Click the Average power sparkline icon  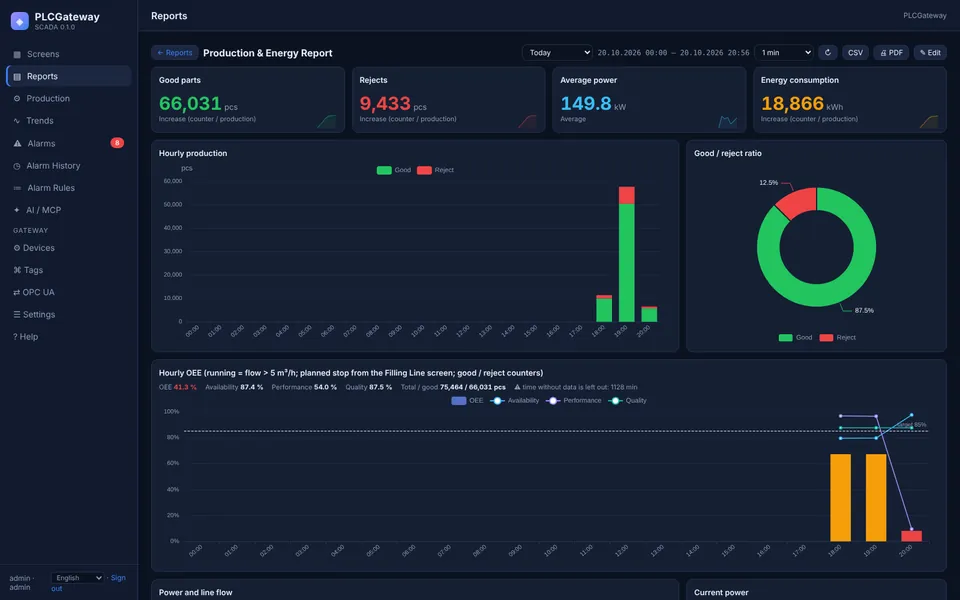pyautogui.click(x=727, y=121)
